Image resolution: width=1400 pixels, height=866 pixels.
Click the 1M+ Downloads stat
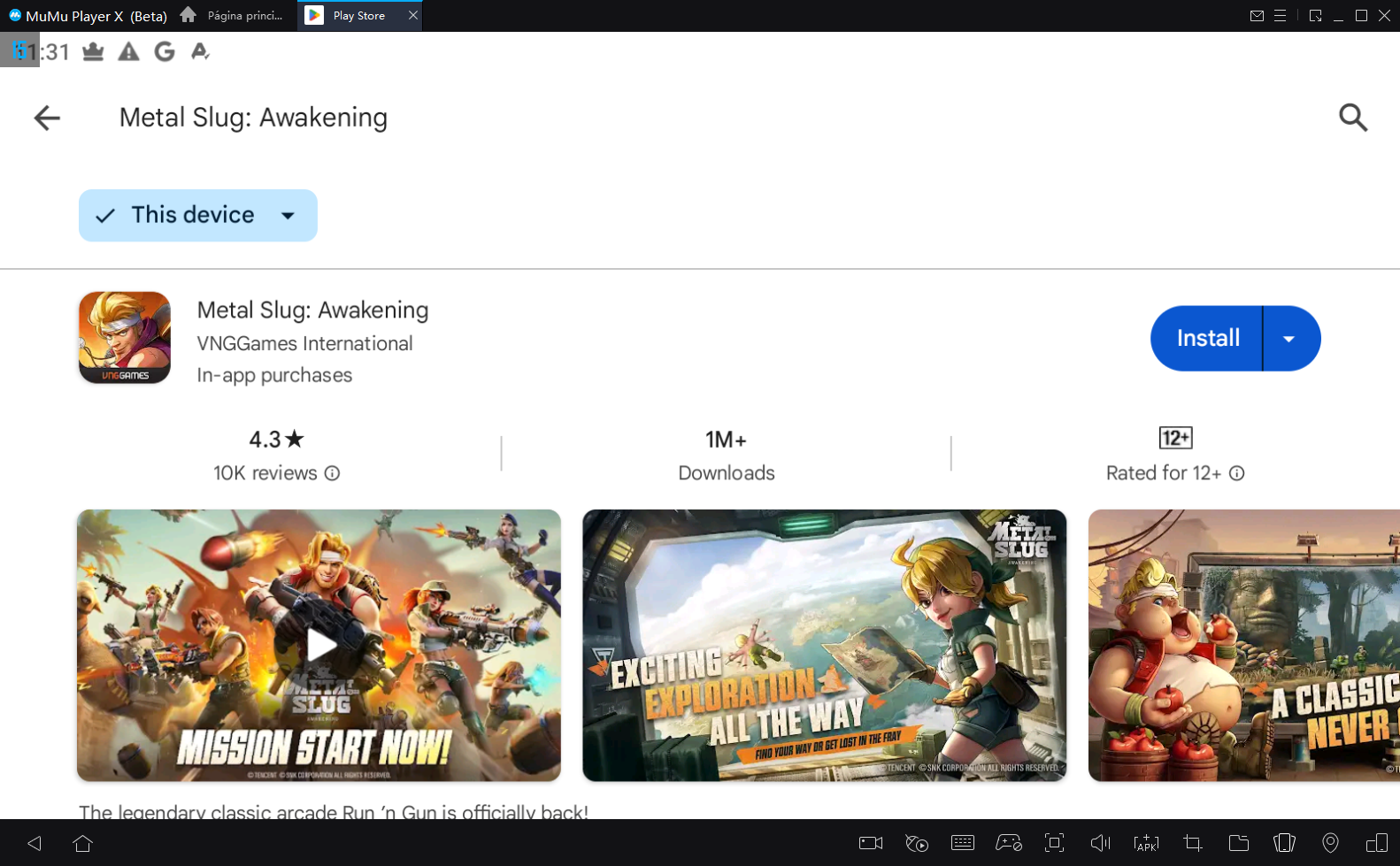[727, 456]
